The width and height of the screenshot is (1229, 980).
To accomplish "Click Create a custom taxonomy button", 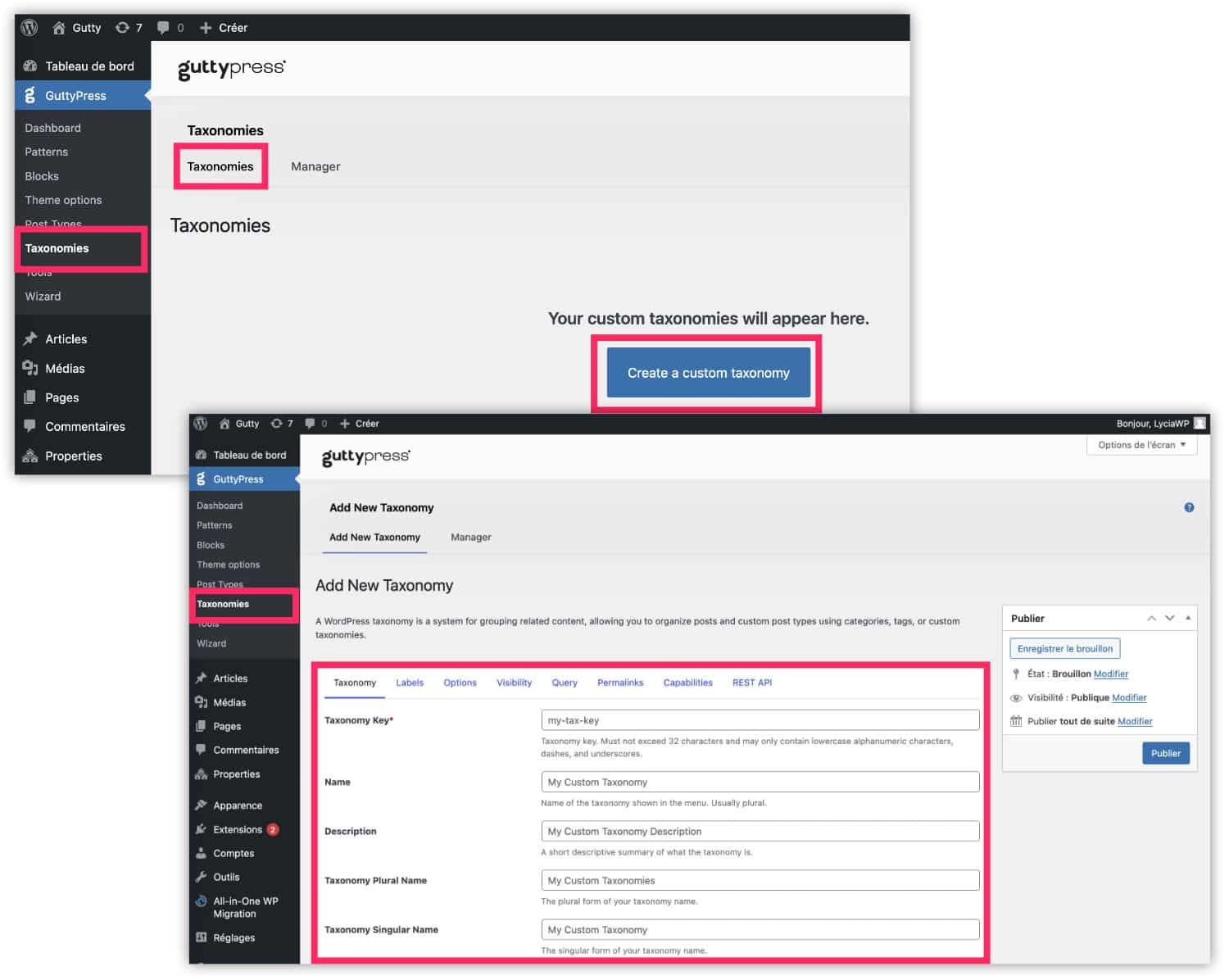I will 709,373.
